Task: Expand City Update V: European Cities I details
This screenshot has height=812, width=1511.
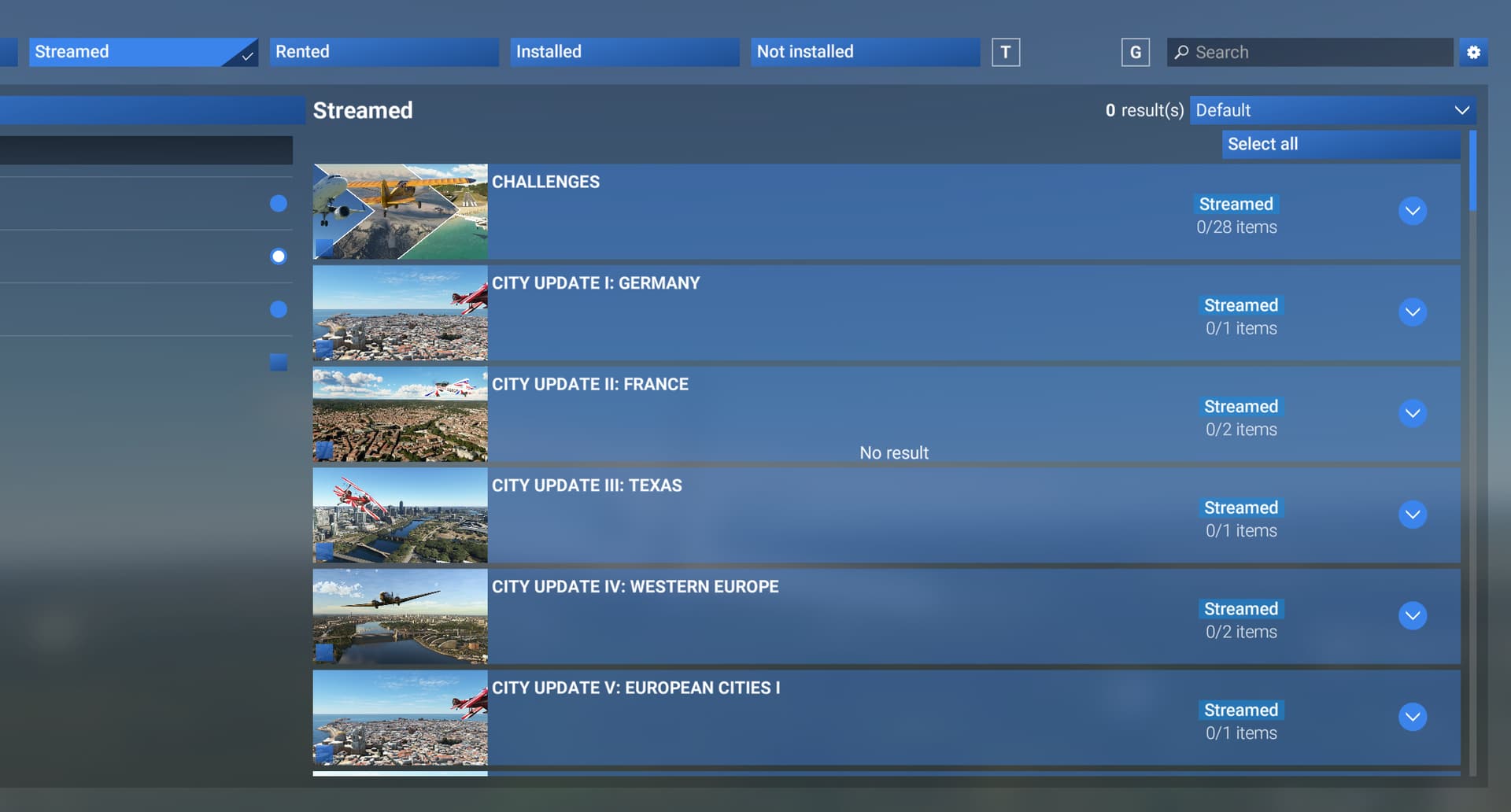Action: coord(1413,717)
